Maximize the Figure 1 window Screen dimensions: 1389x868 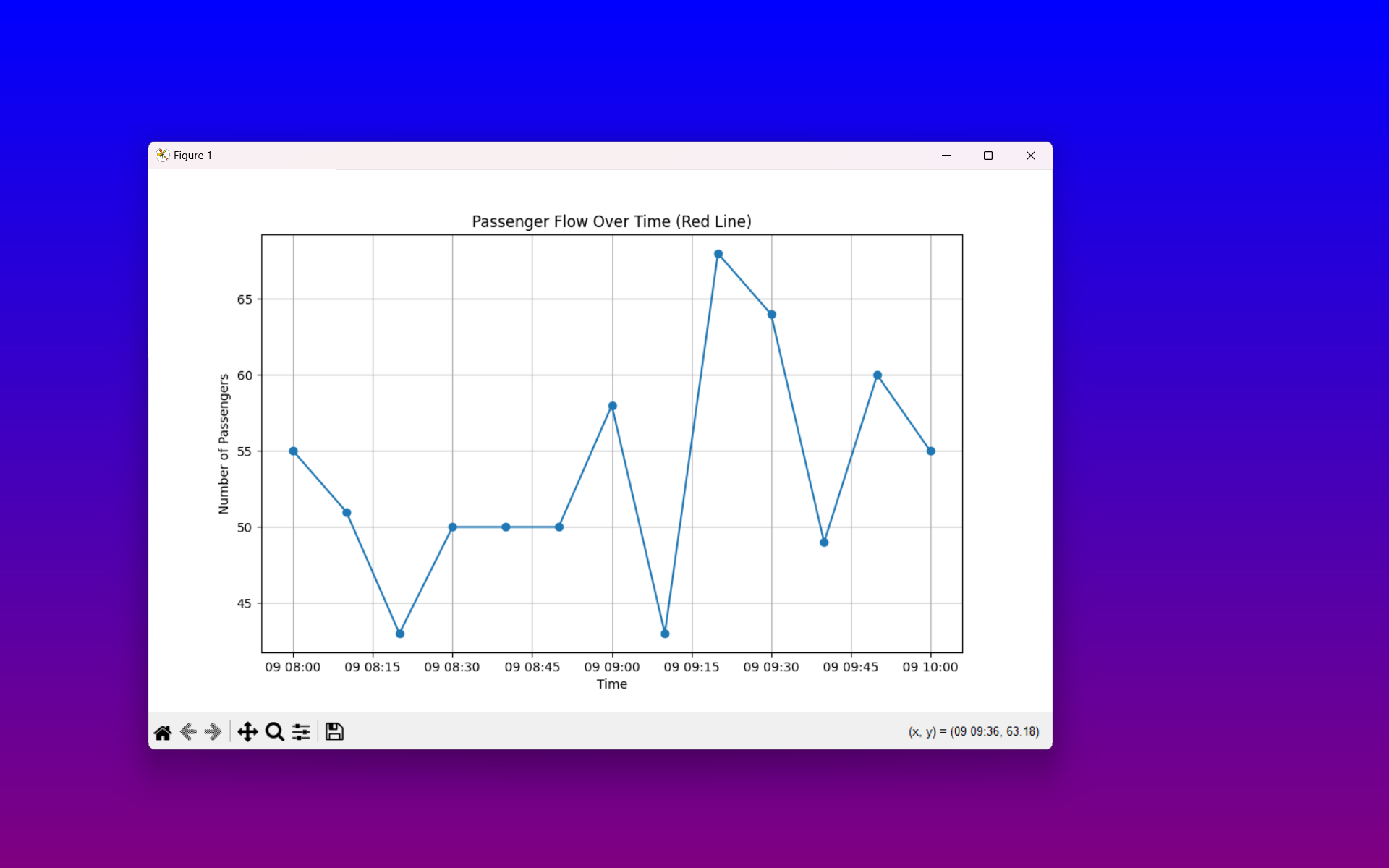tap(988, 156)
